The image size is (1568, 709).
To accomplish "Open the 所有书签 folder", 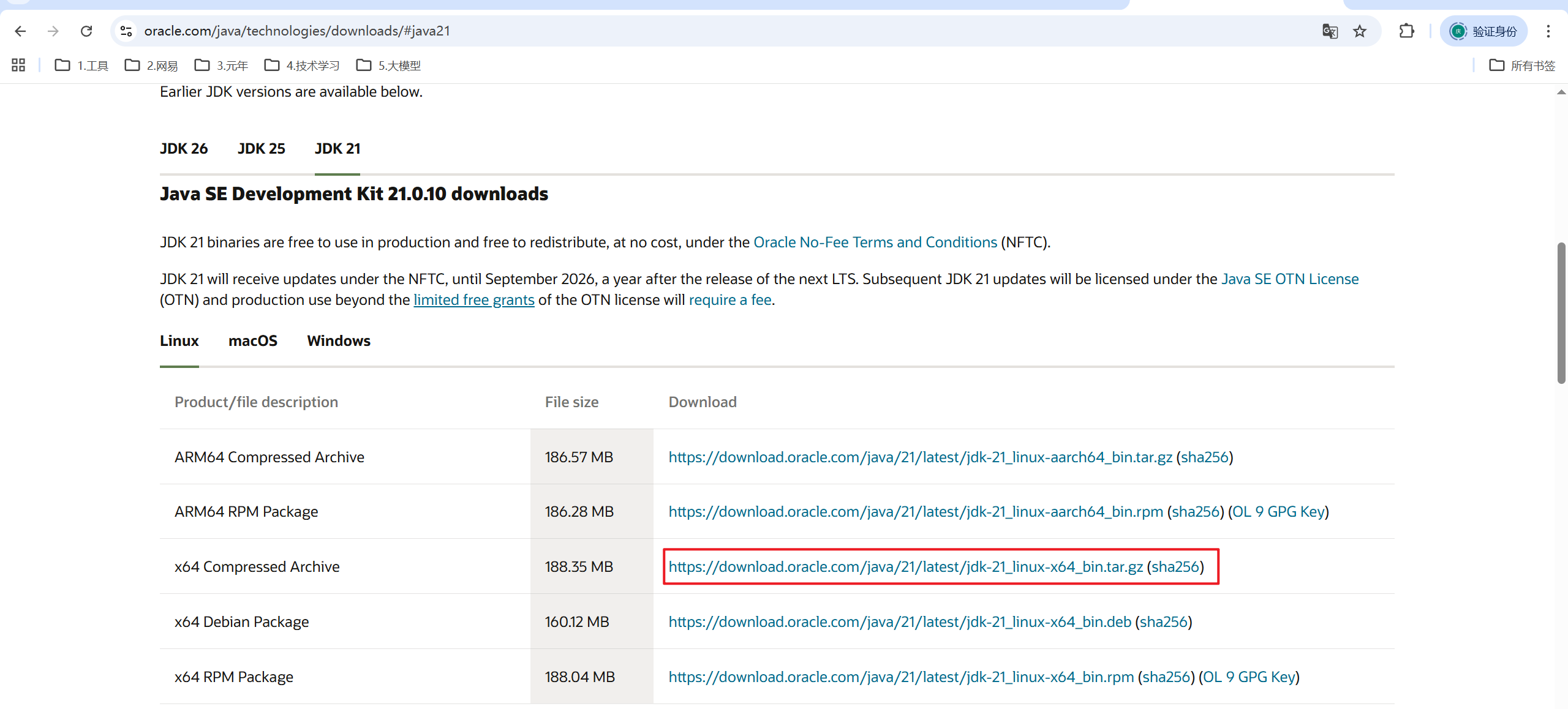I will click(1522, 65).
